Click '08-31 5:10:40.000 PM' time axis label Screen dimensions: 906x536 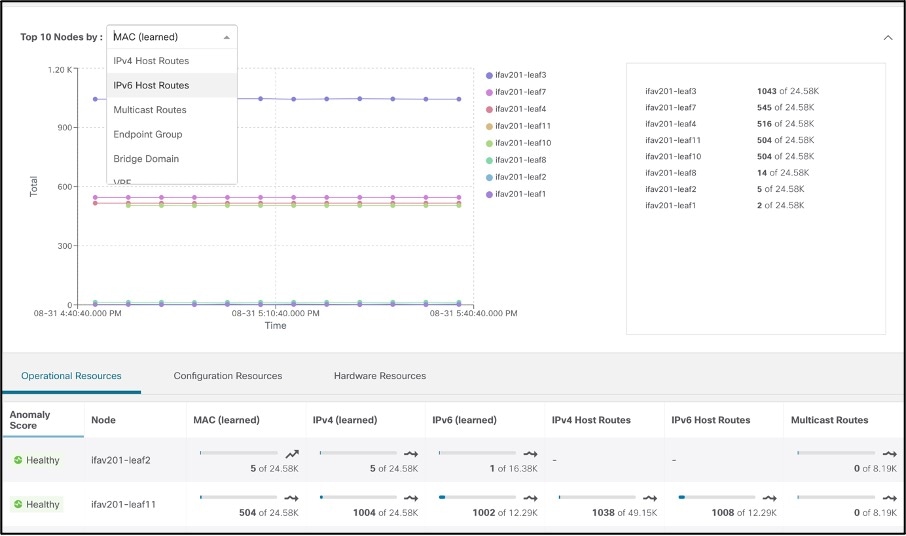tap(276, 314)
